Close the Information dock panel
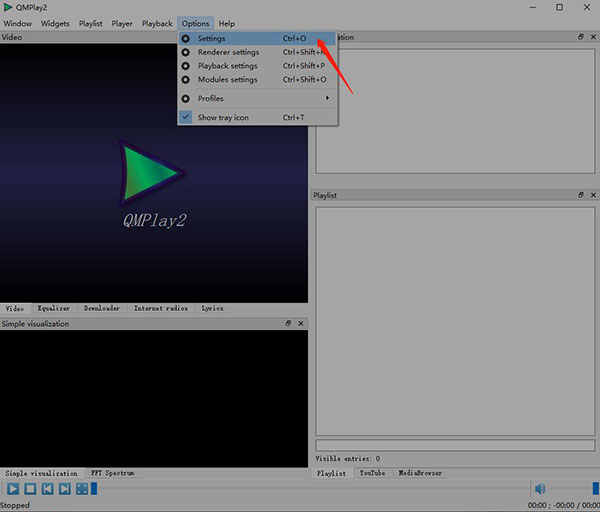Screen dimensions: 600x512 (x=593, y=36)
